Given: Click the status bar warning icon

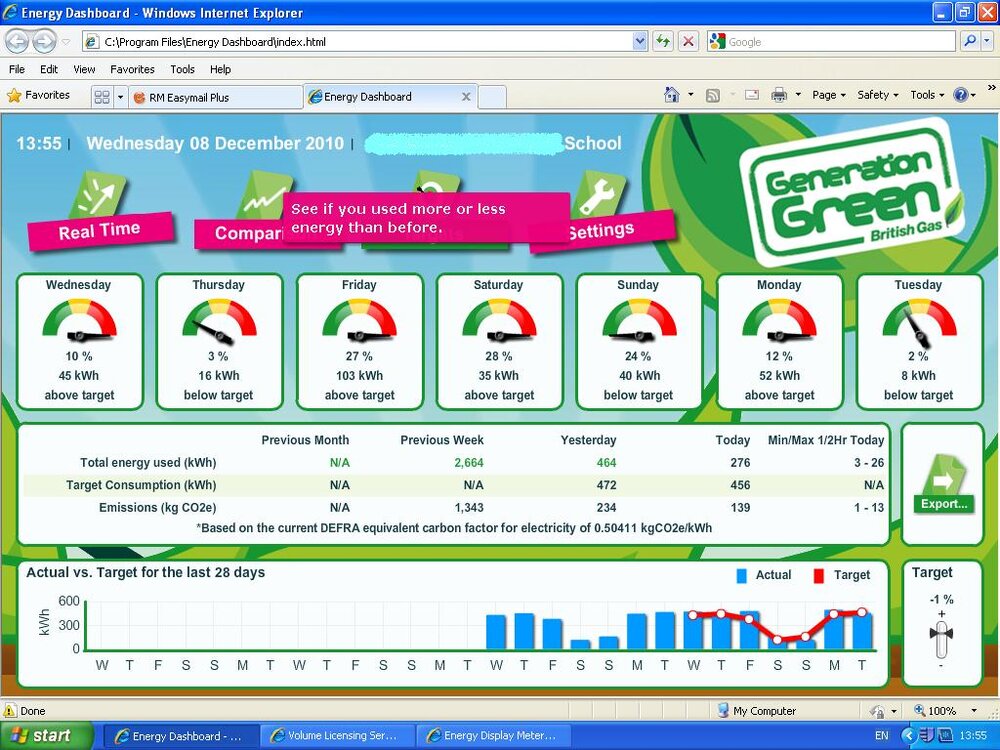Looking at the screenshot, I should point(10,710).
